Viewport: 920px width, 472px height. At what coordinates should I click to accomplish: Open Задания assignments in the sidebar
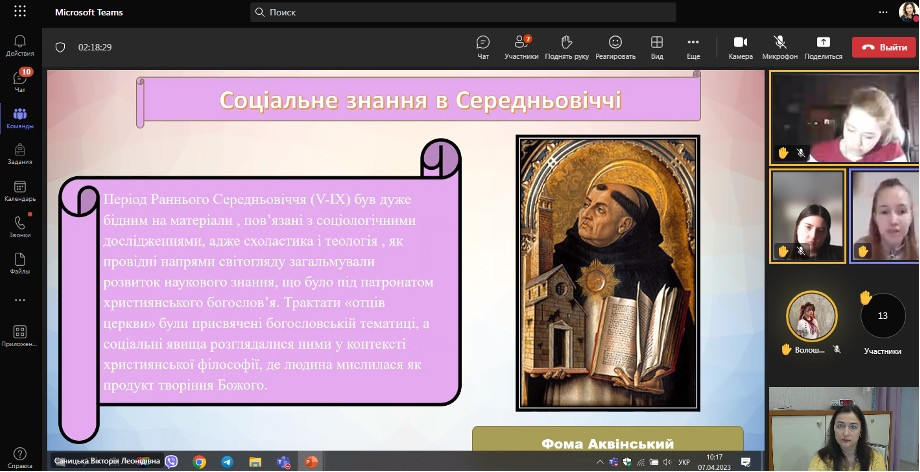coord(20,154)
